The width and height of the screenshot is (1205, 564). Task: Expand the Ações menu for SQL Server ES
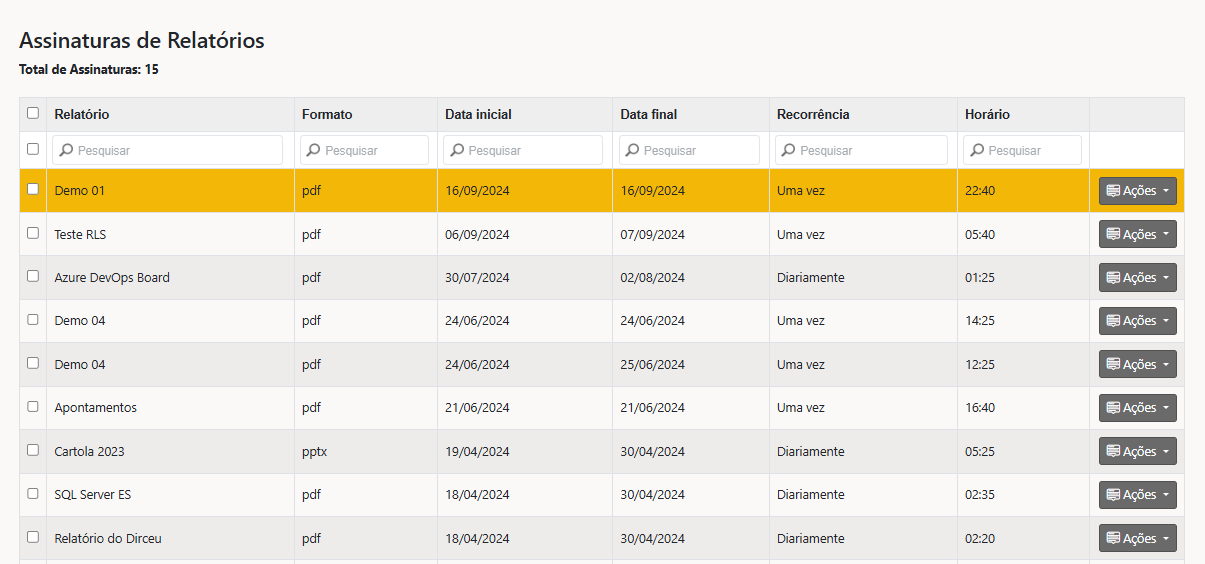pos(1137,495)
